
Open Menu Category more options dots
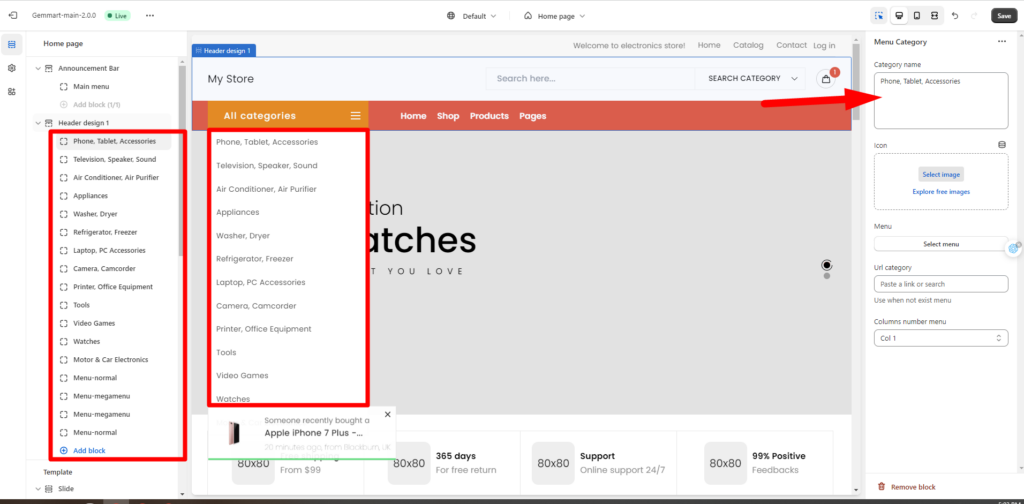pyautogui.click(x=1002, y=42)
